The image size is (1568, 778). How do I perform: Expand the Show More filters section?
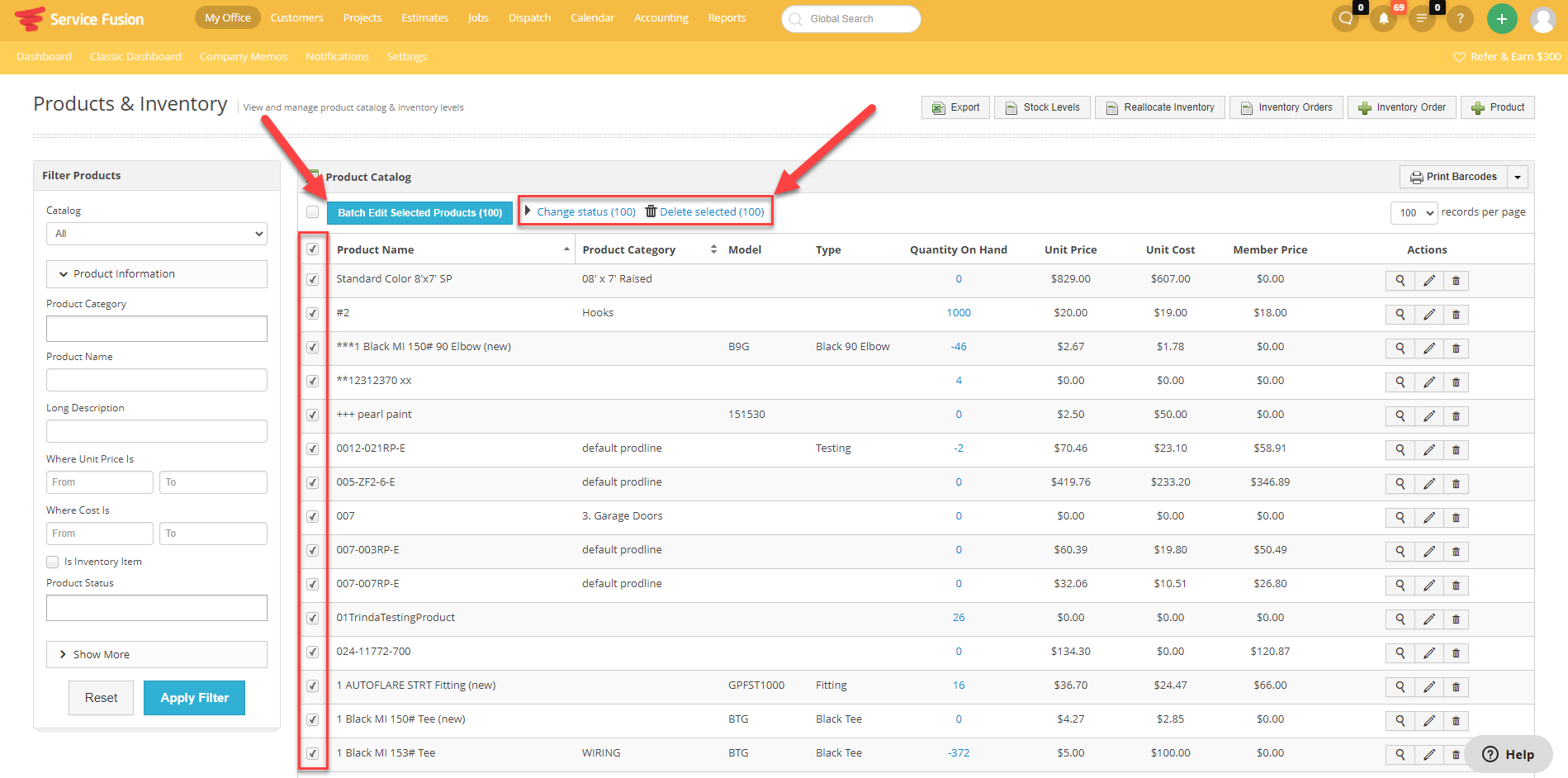tap(157, 654)
